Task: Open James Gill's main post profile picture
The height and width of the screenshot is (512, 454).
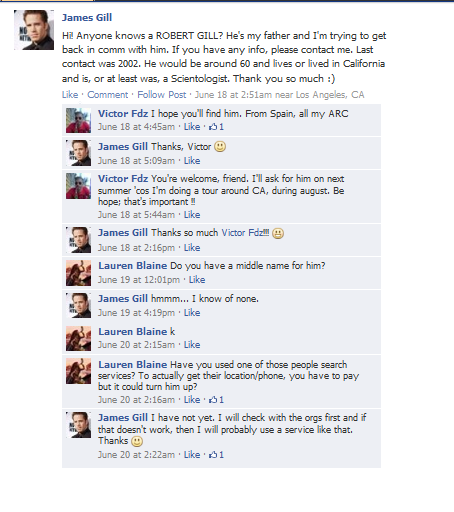Action: click(34, 30)
